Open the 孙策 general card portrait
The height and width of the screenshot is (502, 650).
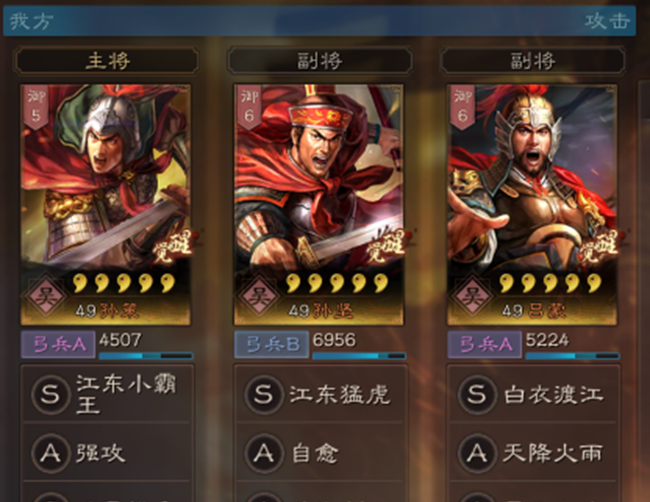pyautogui.click(x=106, y=205)
